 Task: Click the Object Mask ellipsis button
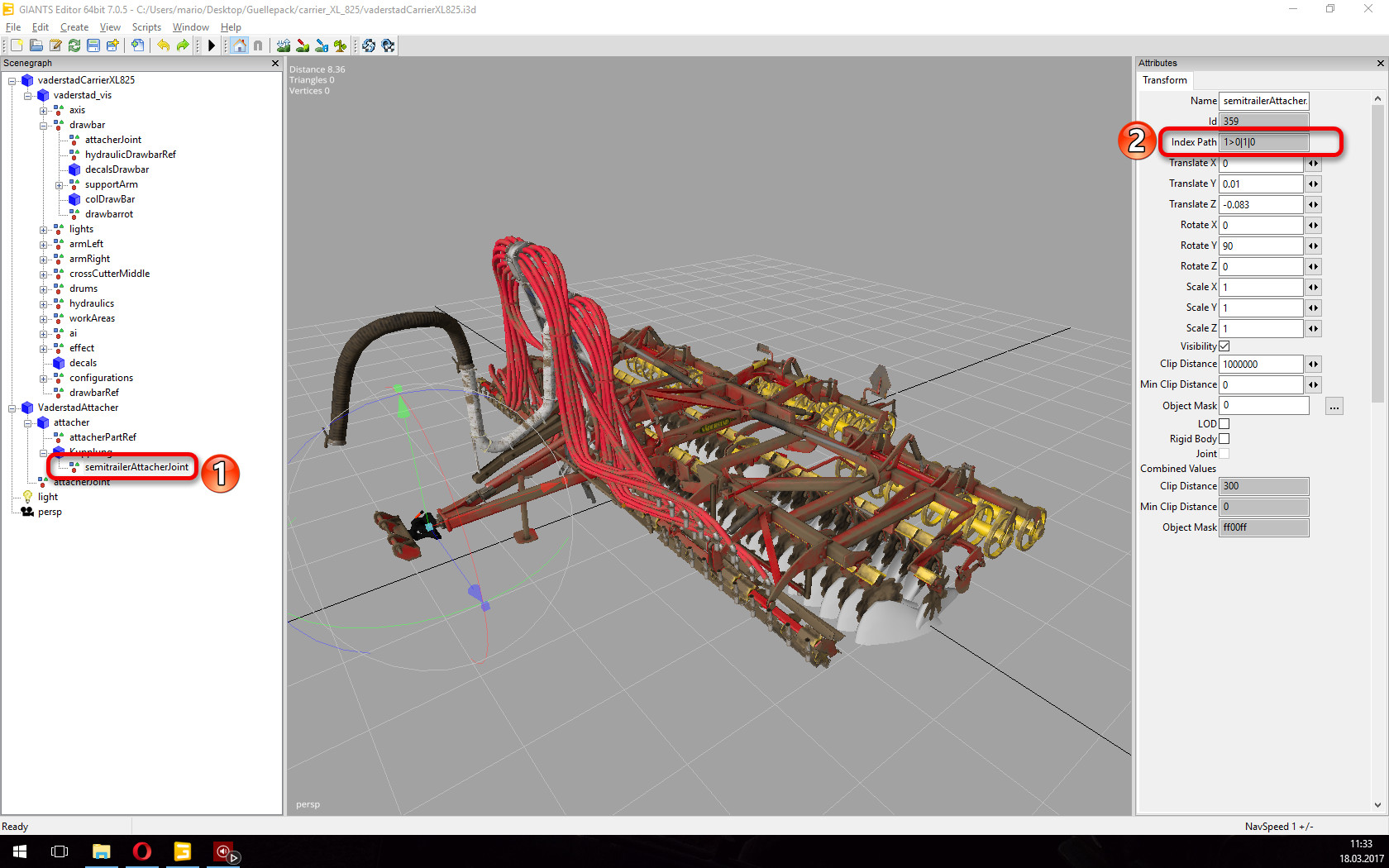point(1334,406)
